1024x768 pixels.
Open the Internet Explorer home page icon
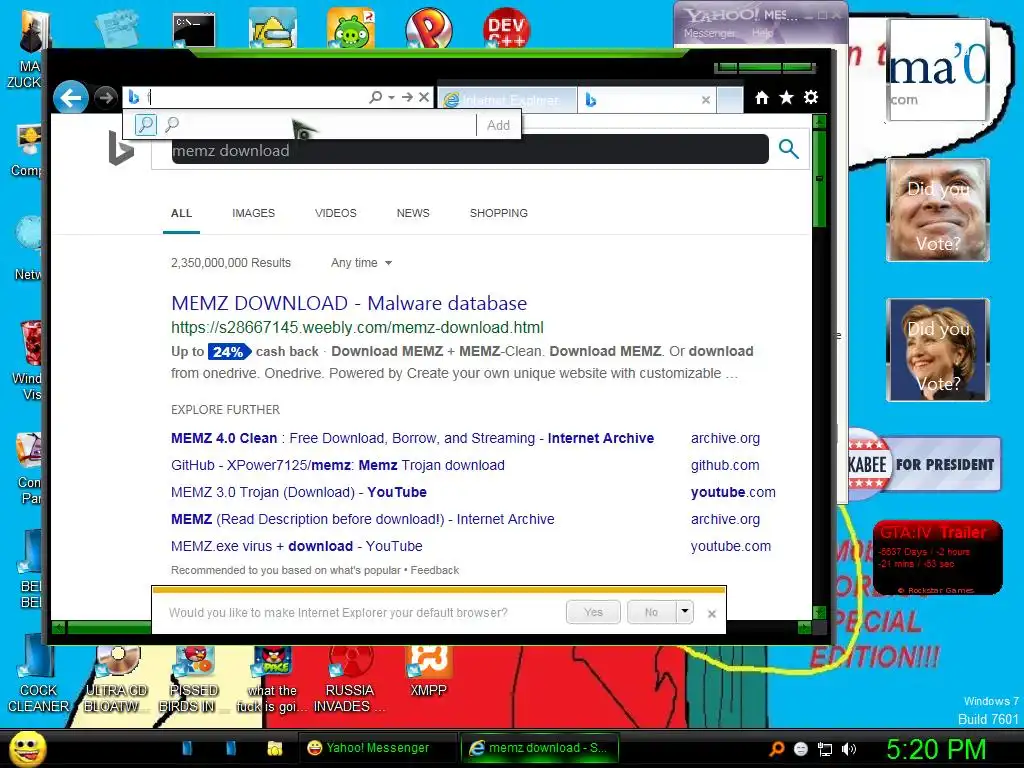(x=761, y=98)
